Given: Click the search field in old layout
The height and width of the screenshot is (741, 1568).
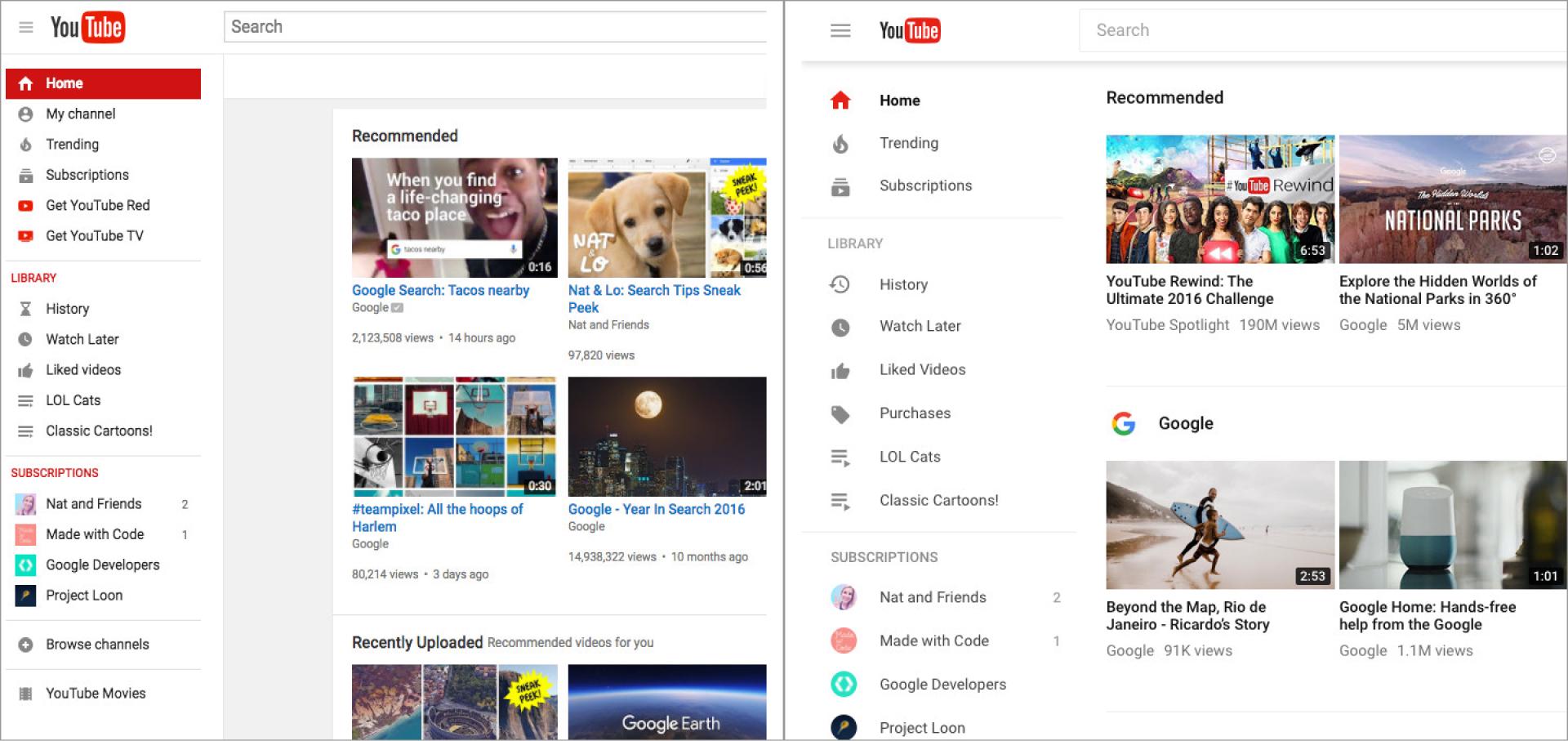Looking at the screenshot, I should [494, 27].
